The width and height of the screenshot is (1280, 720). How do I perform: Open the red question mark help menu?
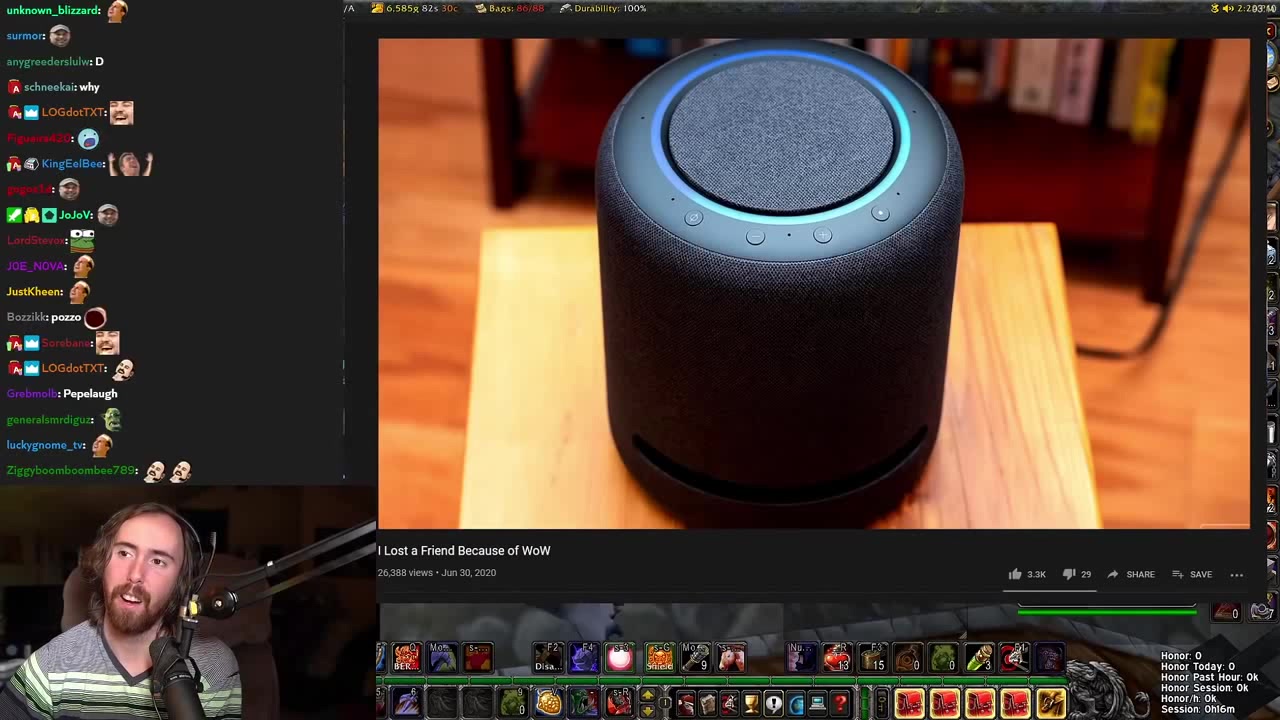840,704
